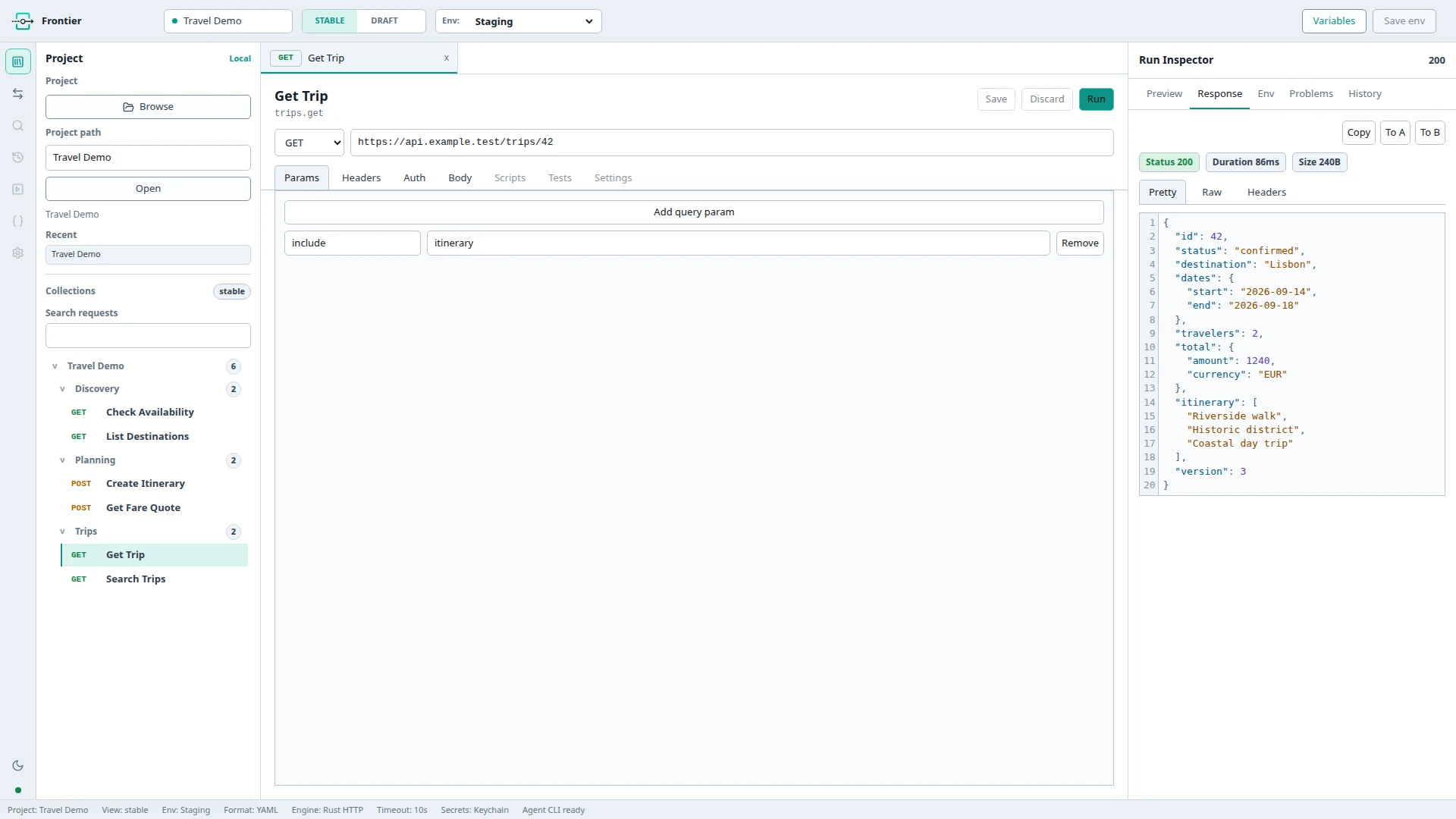
Task: Click Agent CLI ready status entry
Action: [x=553, y=810]
